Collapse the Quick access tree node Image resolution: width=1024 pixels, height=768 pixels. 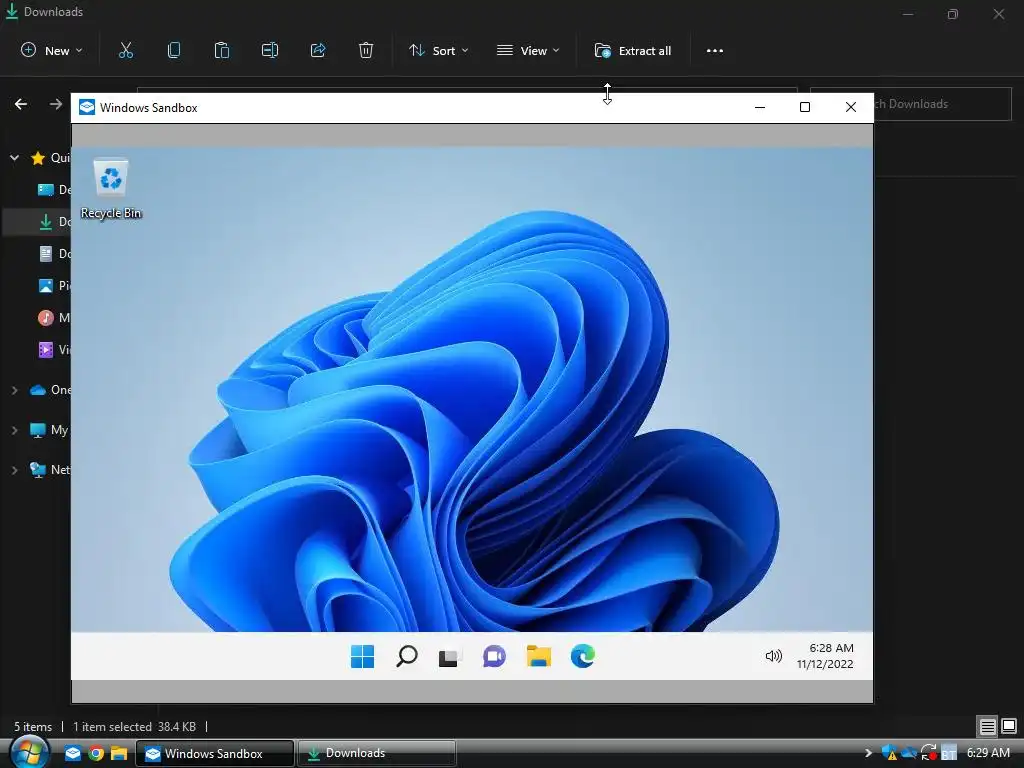tap(14, 158)
